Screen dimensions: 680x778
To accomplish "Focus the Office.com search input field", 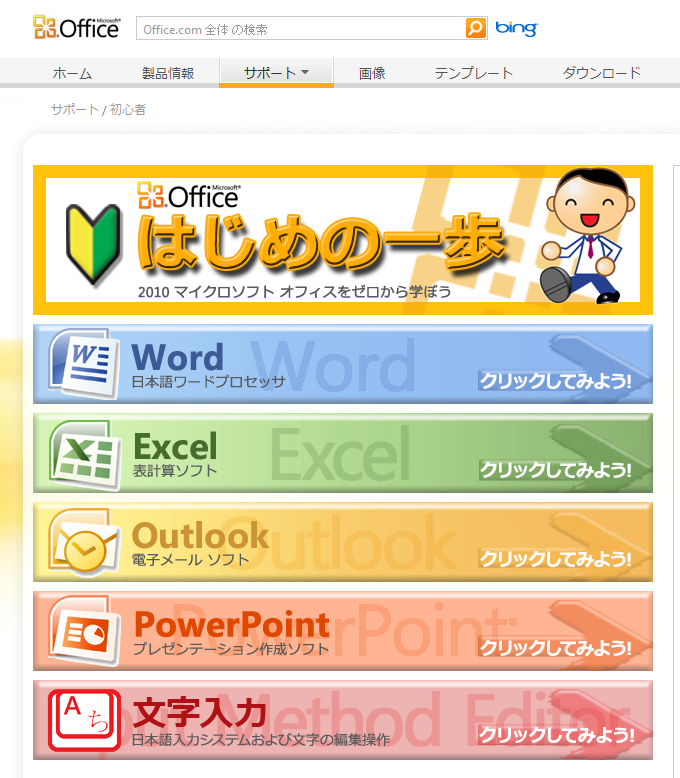I will point(301,28).
